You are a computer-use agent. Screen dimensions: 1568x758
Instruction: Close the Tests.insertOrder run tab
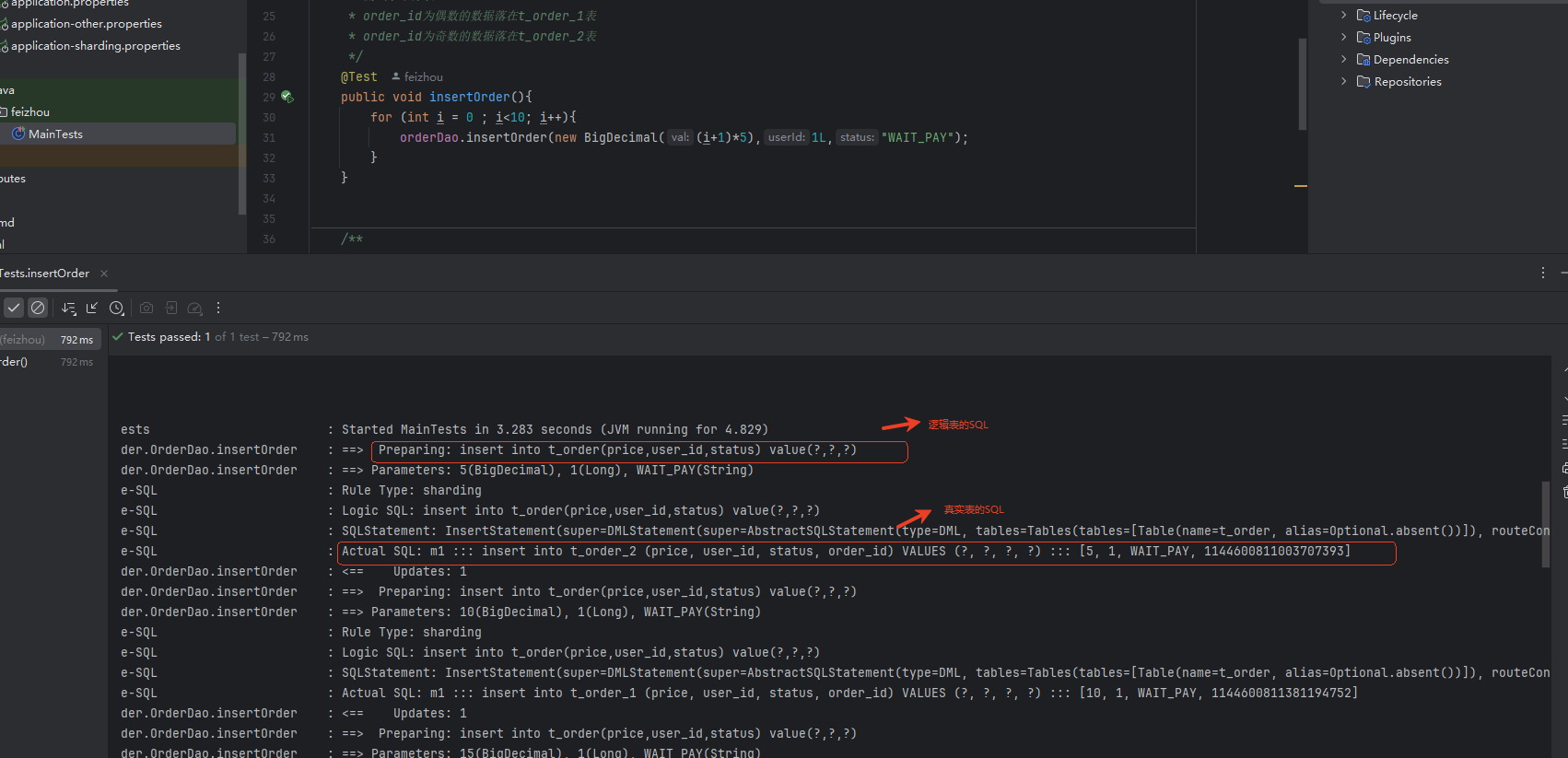pos(104,274)
